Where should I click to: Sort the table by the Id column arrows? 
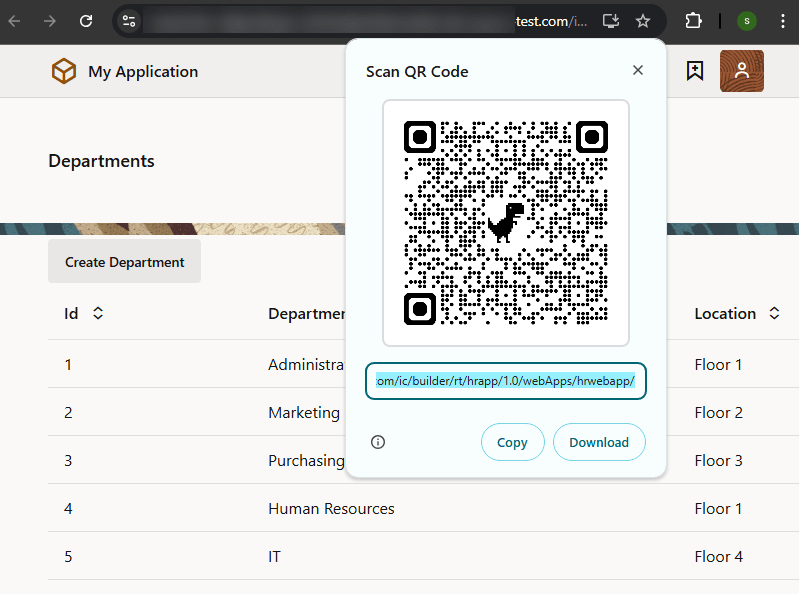click(x=98, y=313)
